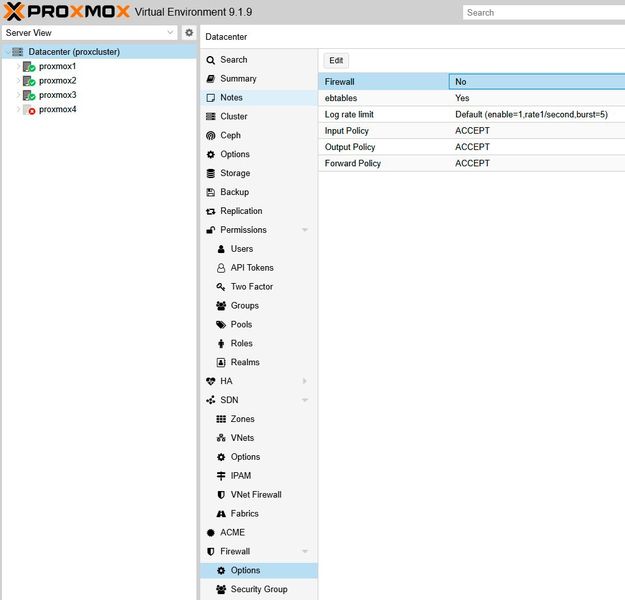This screenshot has width=625, height=600.
Task: Open the VNets menu item
Action: coord(259,438)
